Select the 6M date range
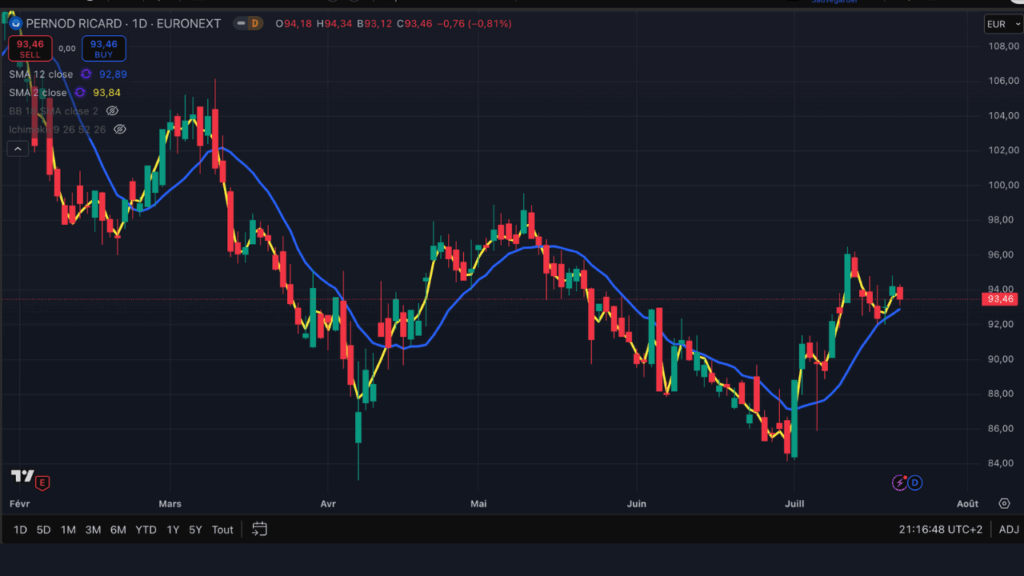The height and width of the screenshot is (576, 1024). pos(118,530)
